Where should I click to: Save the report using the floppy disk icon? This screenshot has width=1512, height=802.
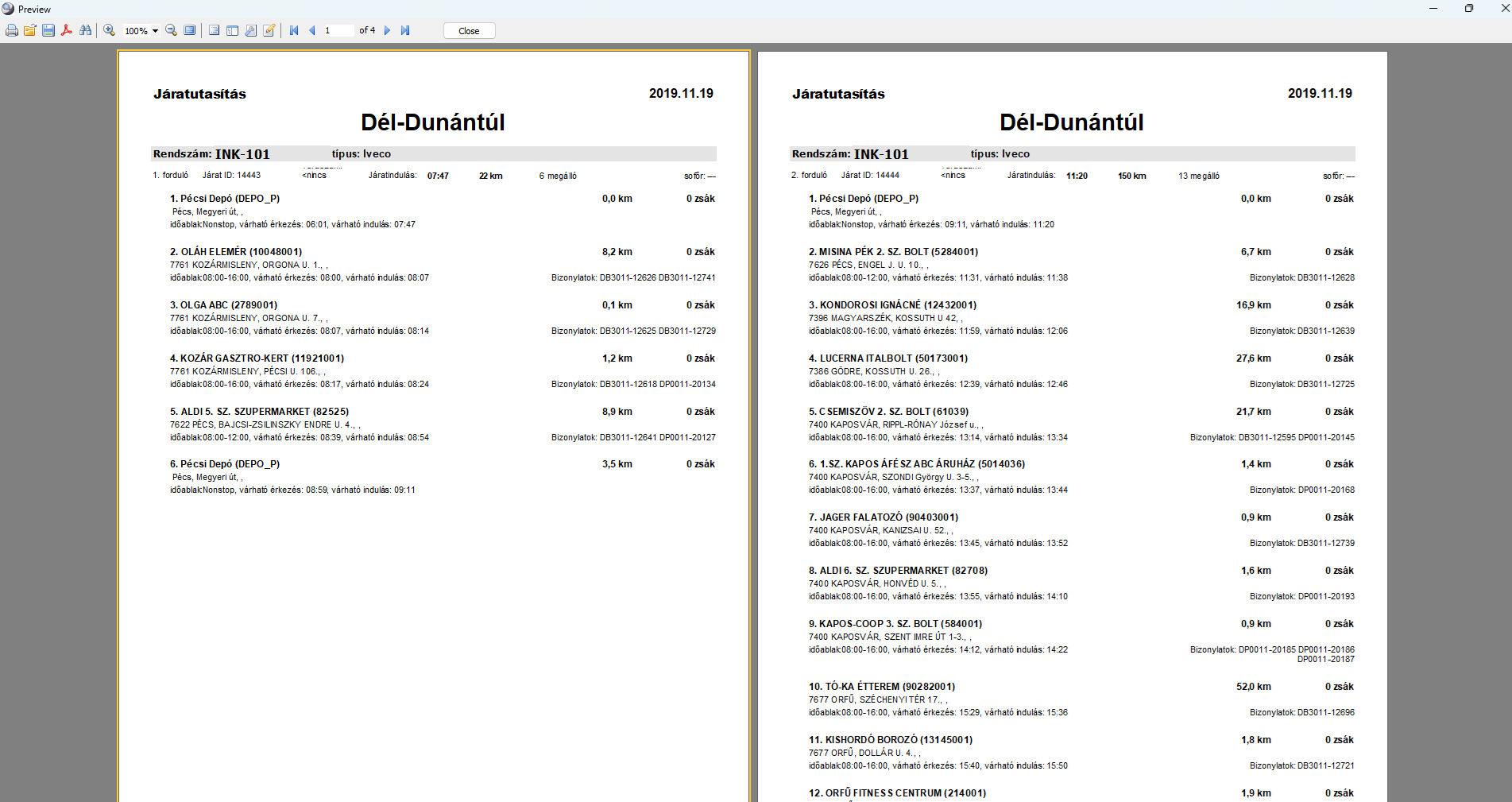click(x=48, y=30)
